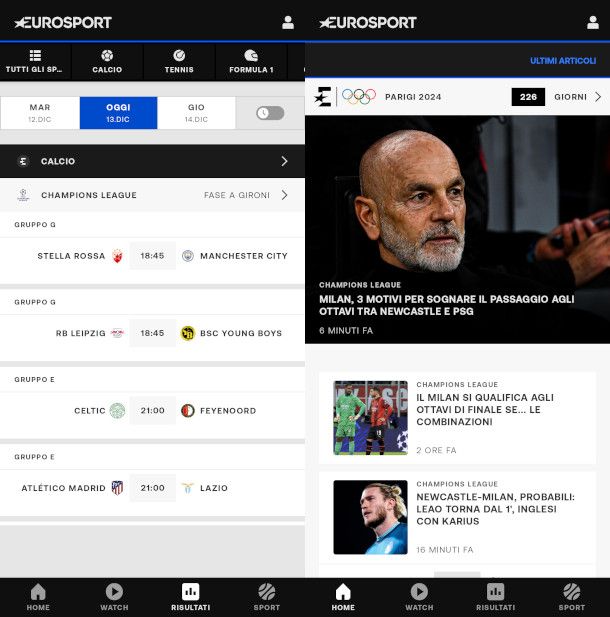Tap Lazio club crest
610x617 pixels.
click(188, 488)
